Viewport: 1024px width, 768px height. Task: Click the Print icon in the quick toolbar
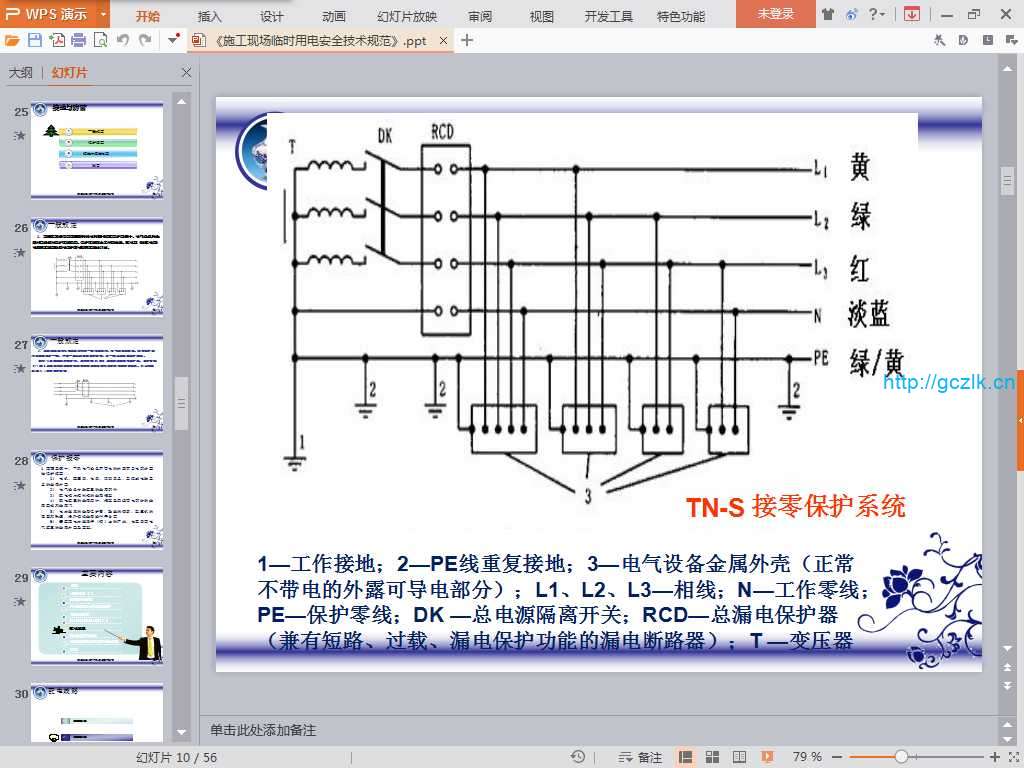pyautogui.click(x=78, y=40)
